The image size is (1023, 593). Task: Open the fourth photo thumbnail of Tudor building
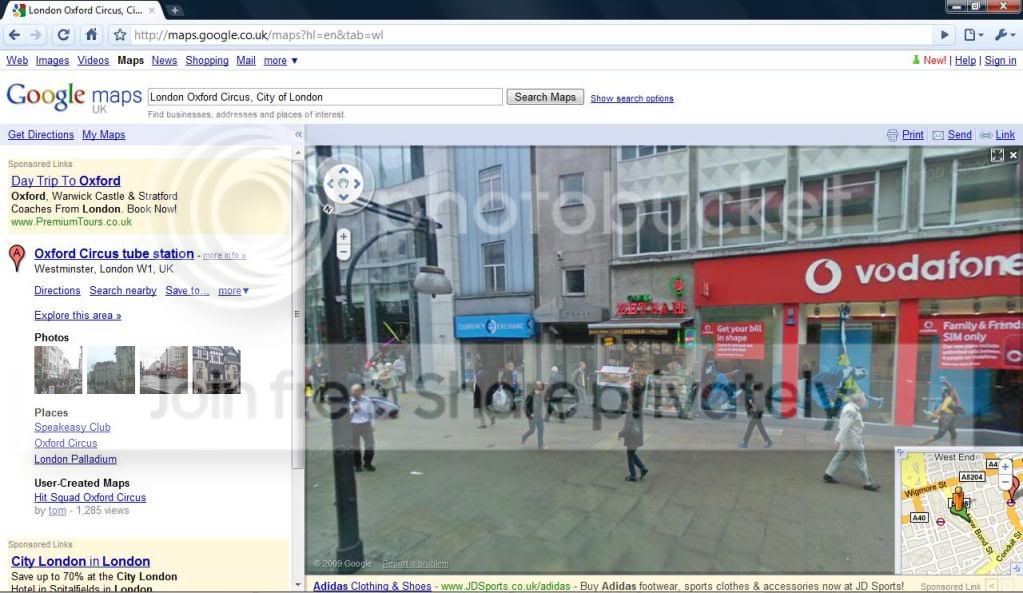click(x=217, y=370)
